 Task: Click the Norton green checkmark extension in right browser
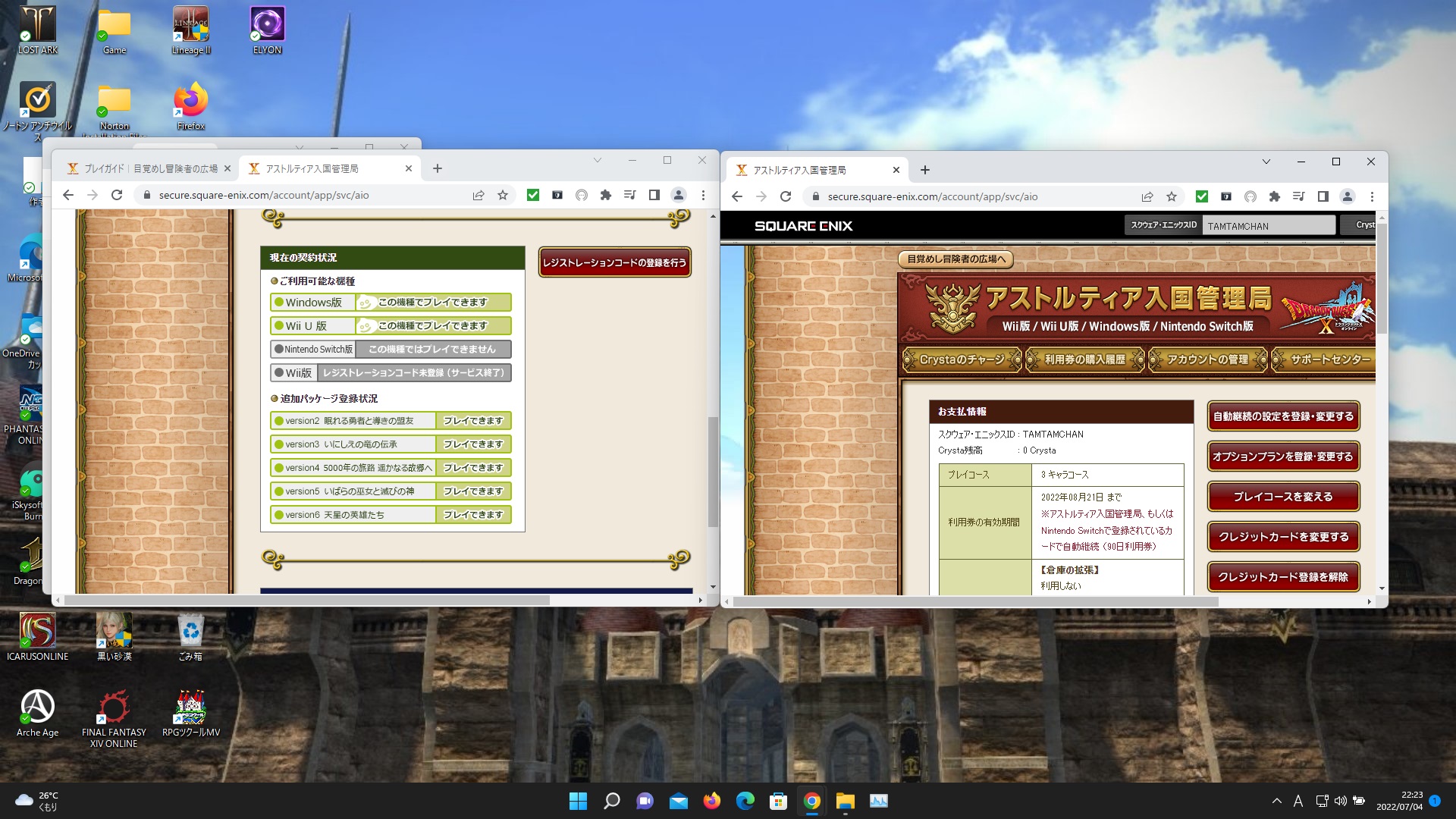(x=1202, y=196)
